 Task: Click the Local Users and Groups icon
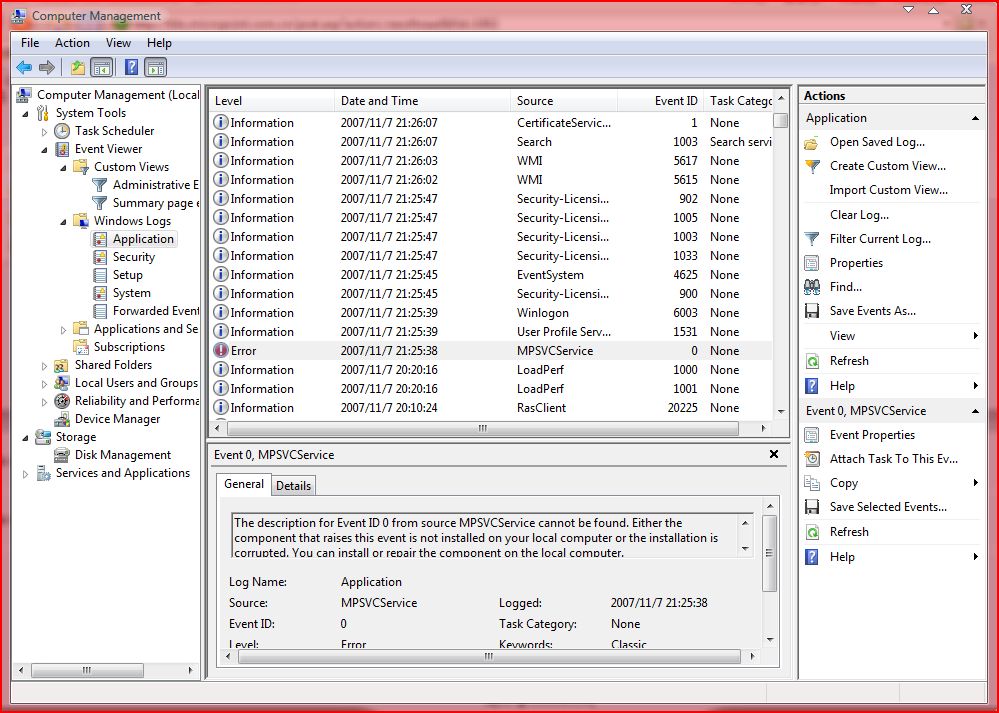point(62,383)
